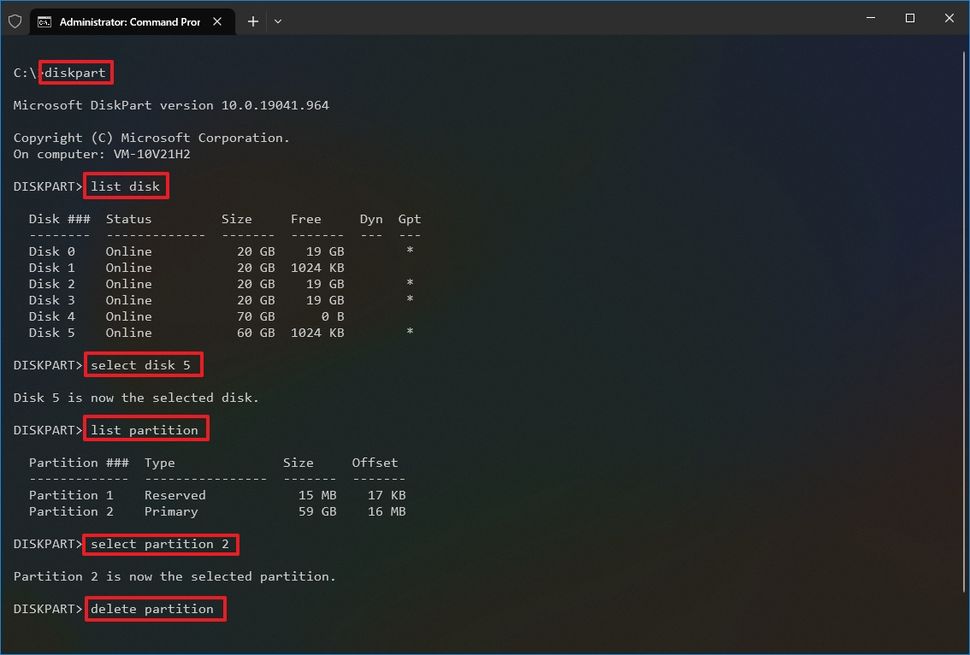970x655 pixels.
Task: Click the 'Disk 1' row label
Action: pos(52,268)
